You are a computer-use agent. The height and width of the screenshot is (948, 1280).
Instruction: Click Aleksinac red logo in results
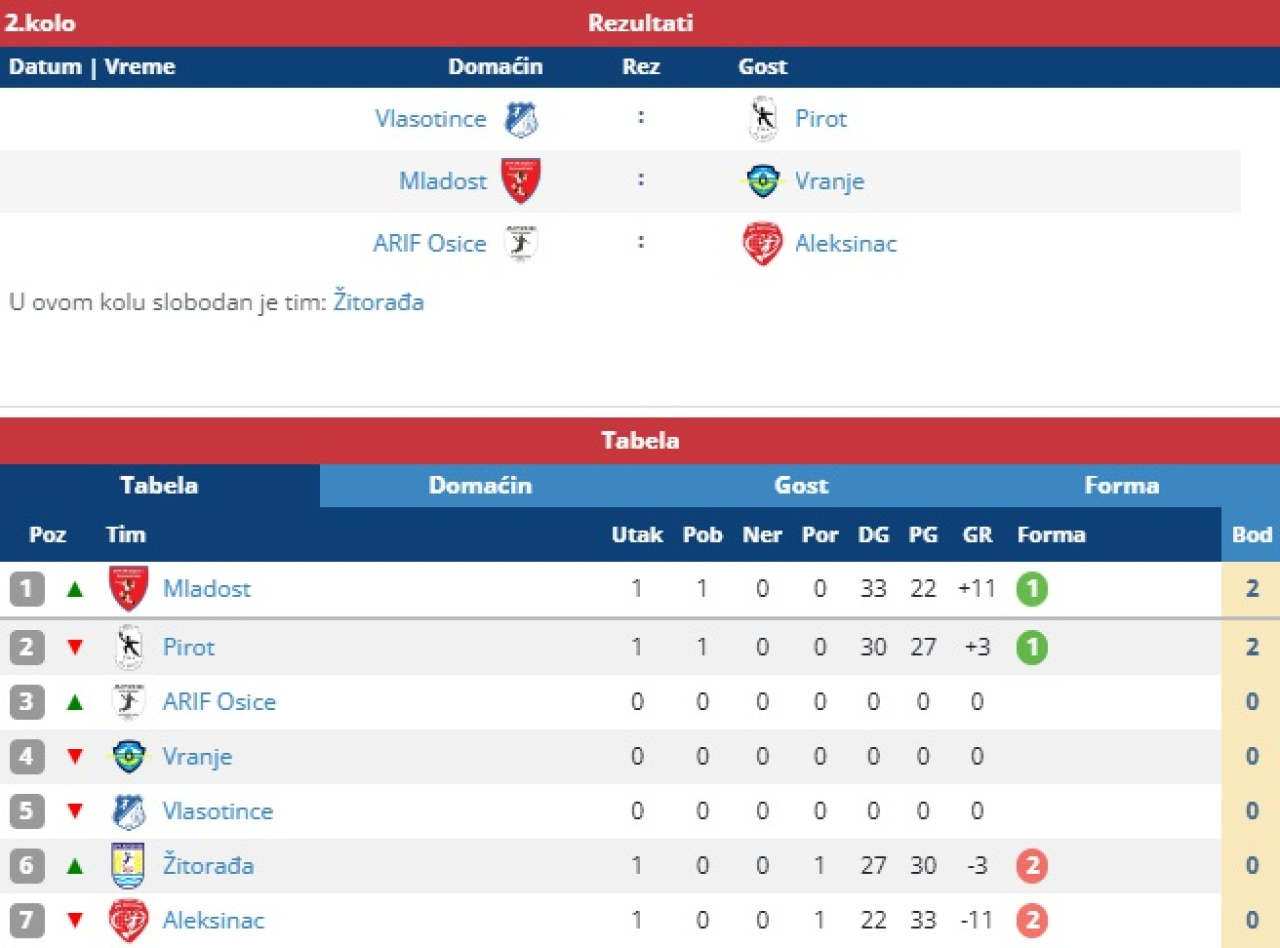coord(763,244)
